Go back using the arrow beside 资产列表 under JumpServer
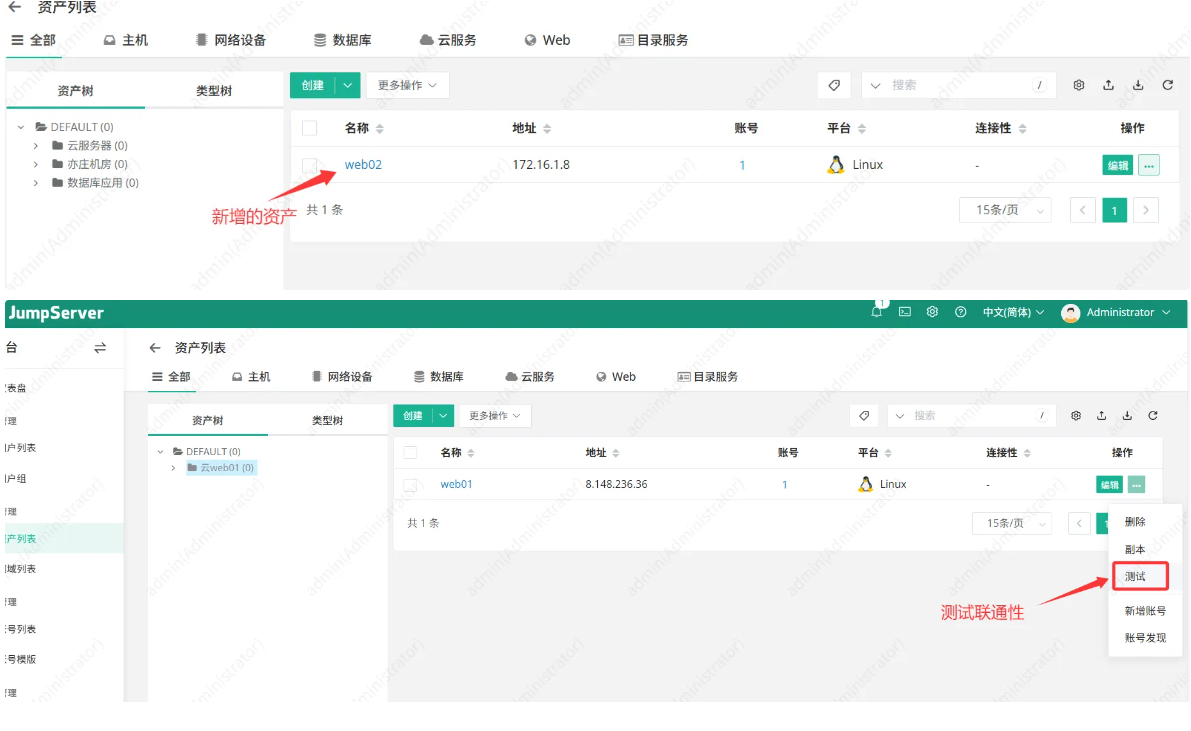Image resolution: width=1191 pixels, height=731 pixels. [155, 347]
